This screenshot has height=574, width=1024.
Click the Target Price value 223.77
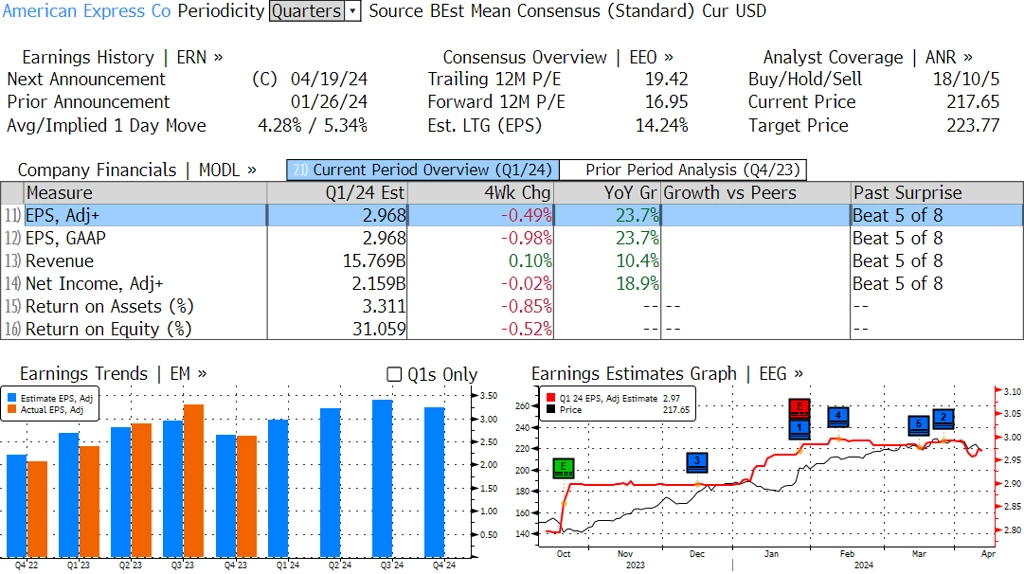973,125
